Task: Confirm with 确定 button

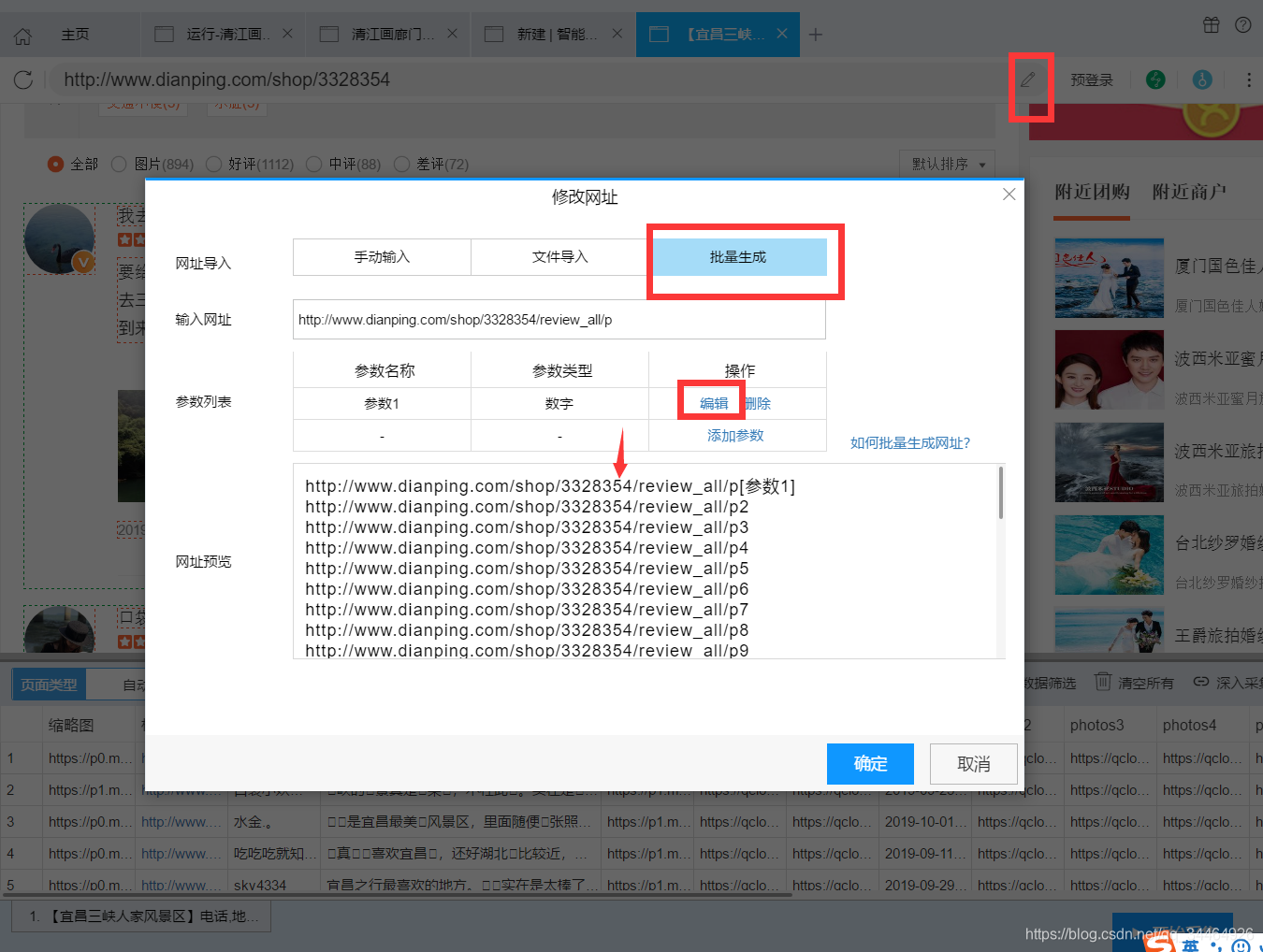Action: click(x=870, y=764)
